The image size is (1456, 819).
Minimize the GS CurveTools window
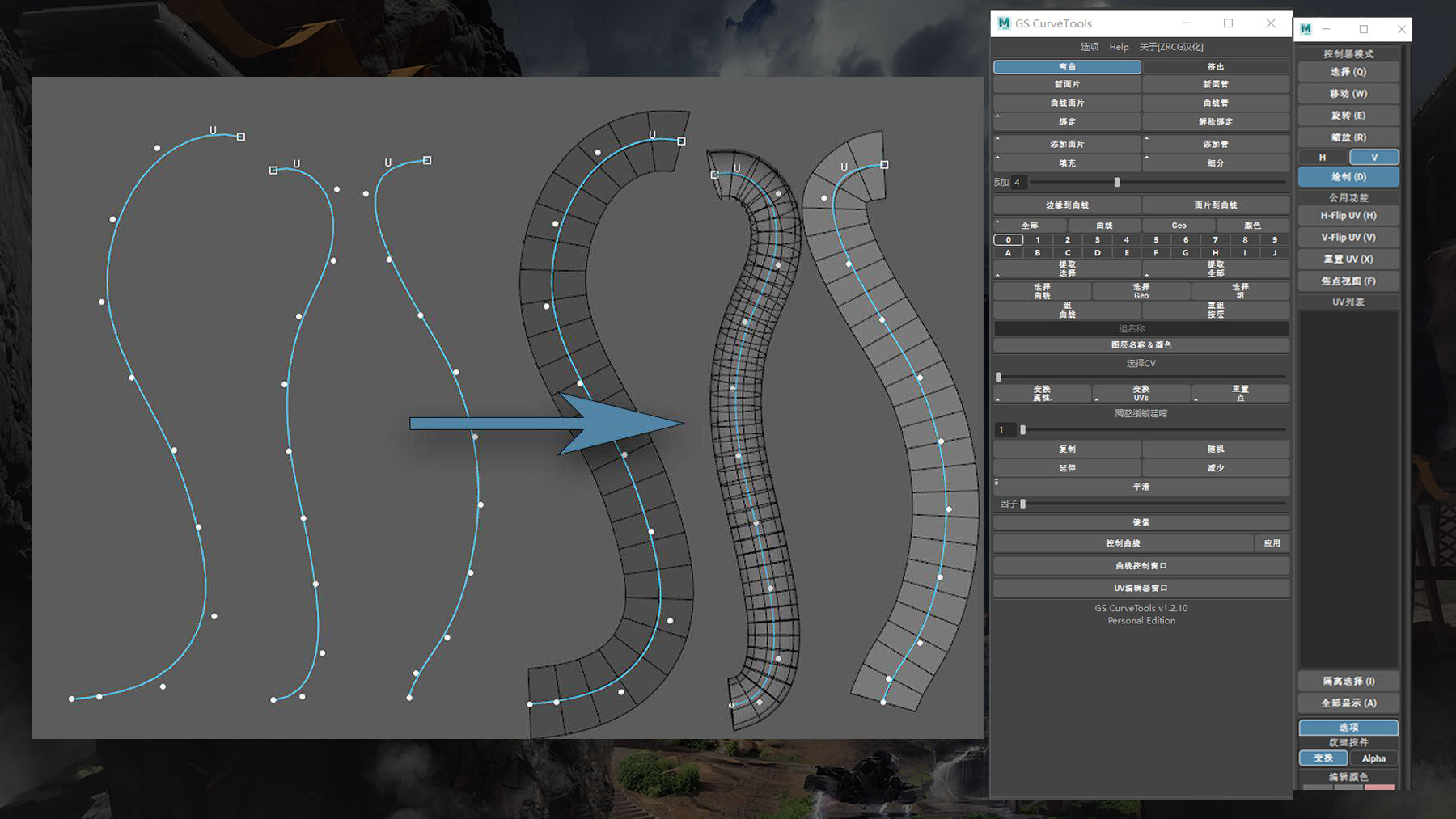(x=1186, y=23)
